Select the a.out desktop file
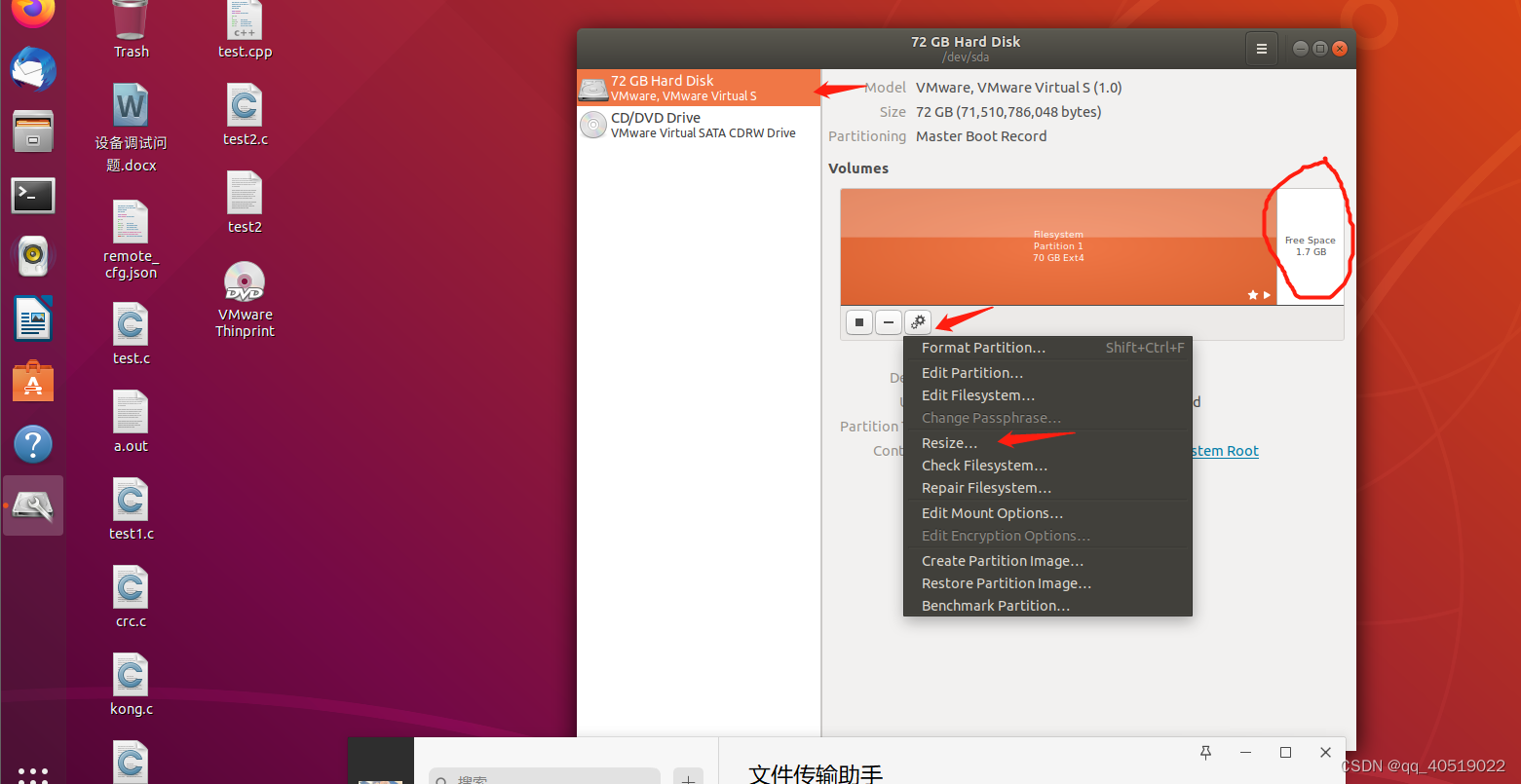Image resolution: width=1521 pixels, height=784 pixels. point(131,422)
